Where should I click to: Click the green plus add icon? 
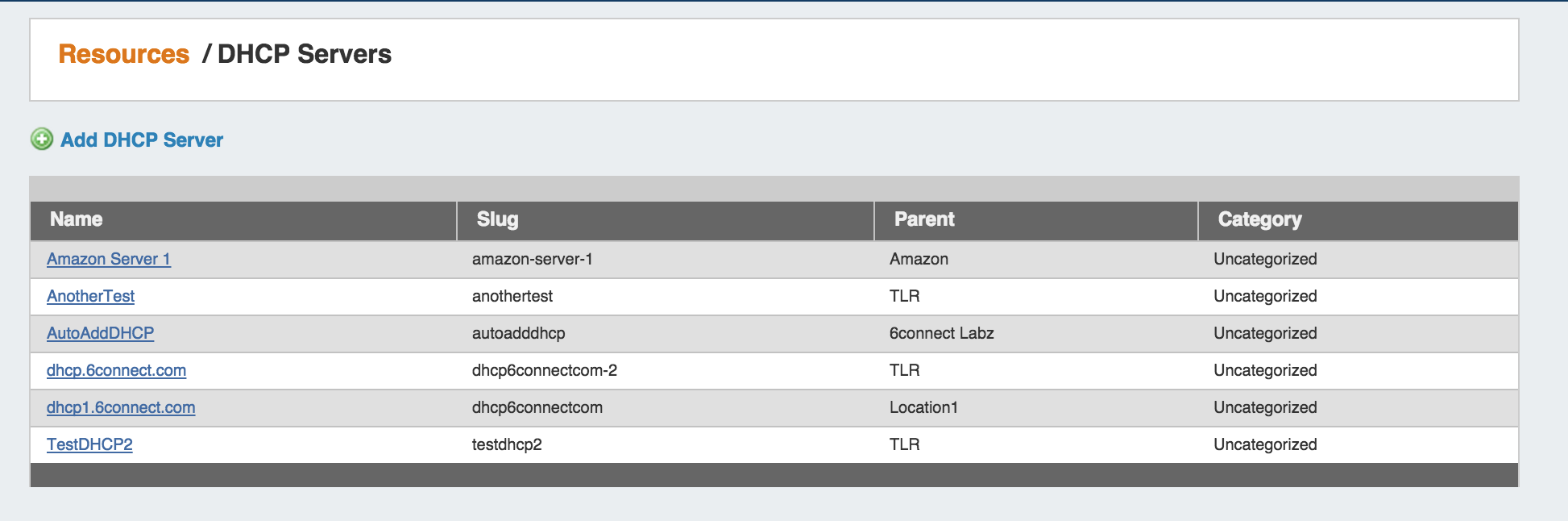42,140
